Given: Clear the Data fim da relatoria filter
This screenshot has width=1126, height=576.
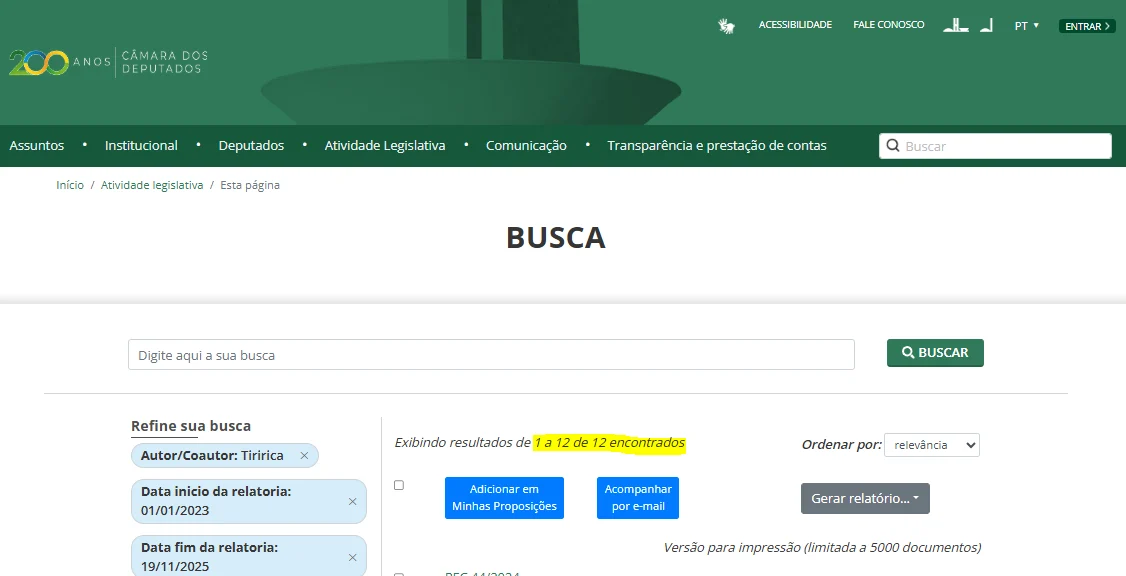Looking at the screenshot, I should pyautogui.click(x=352, y=558).
